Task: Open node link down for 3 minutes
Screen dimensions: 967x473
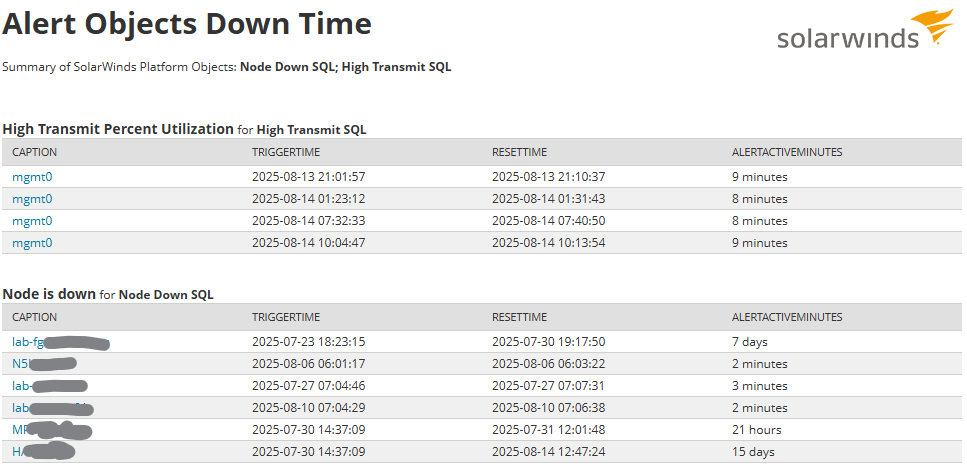Action: click(x=49, y=386)
